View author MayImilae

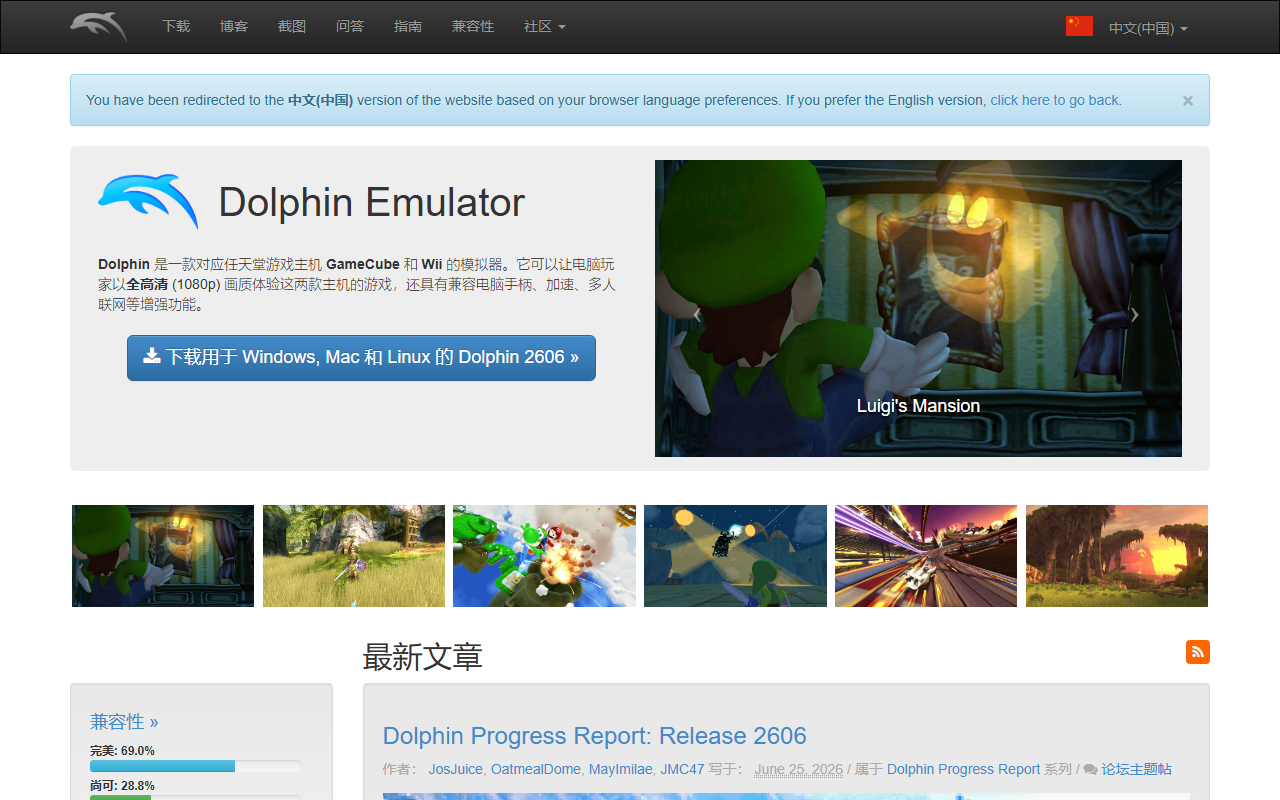tap(620, 769)
